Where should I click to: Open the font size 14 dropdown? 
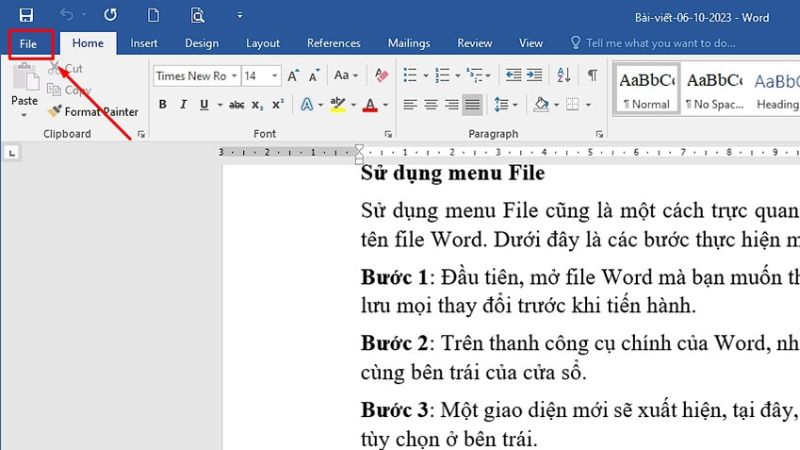(x=276, y=76)
